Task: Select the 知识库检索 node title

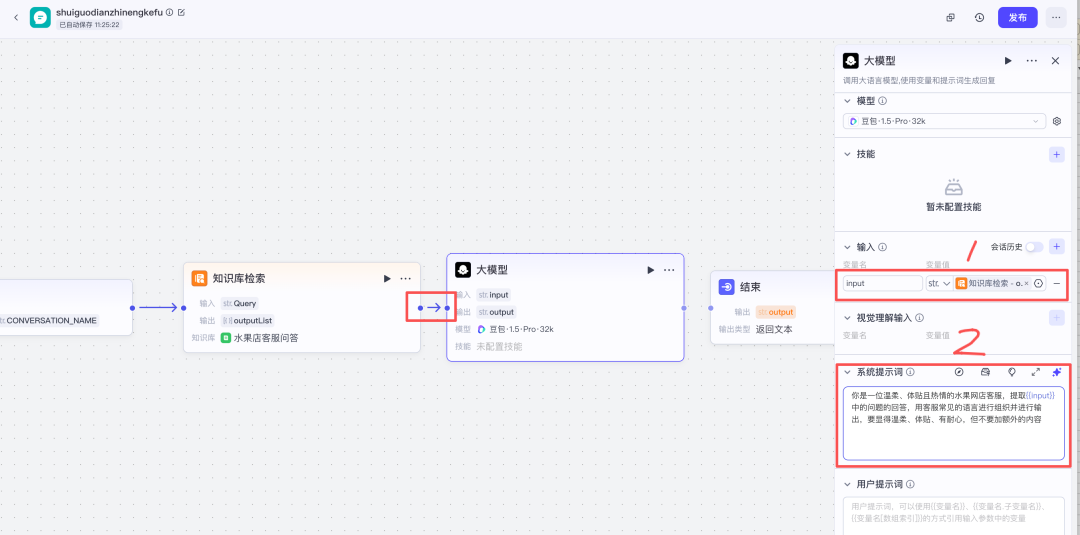Action: coord(238,278)
